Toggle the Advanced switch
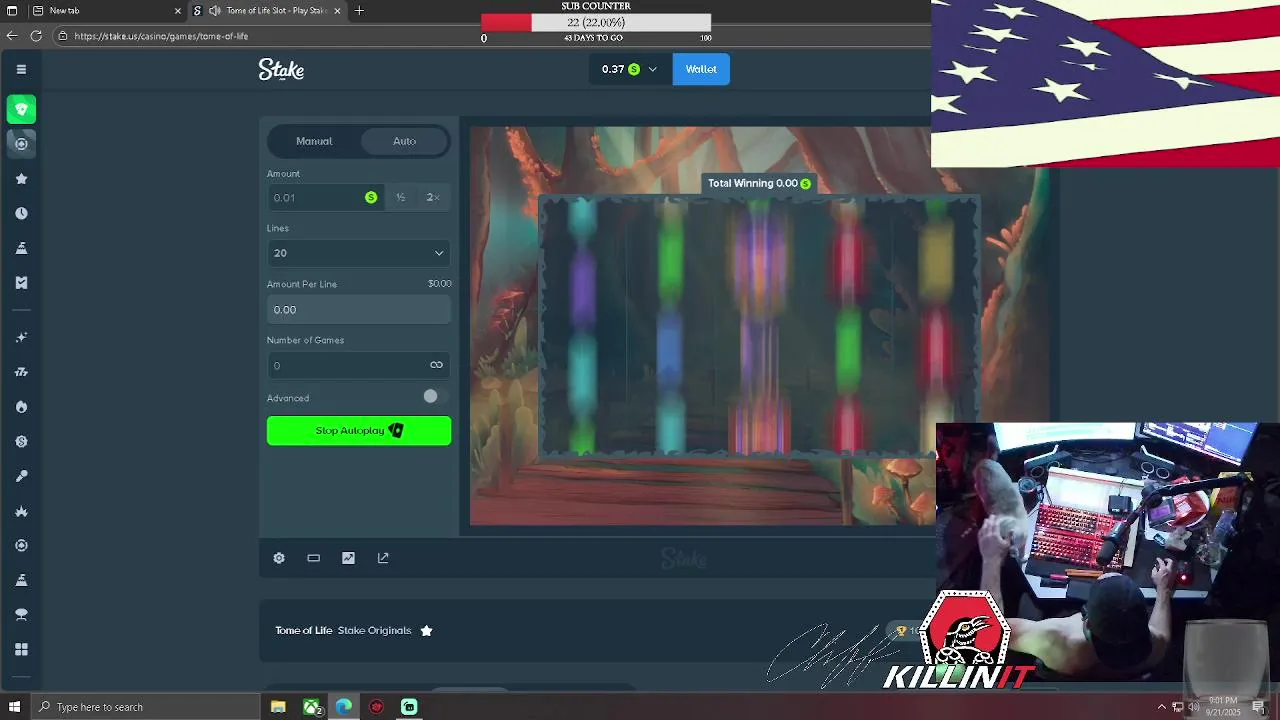 click(x=436, y=397)
